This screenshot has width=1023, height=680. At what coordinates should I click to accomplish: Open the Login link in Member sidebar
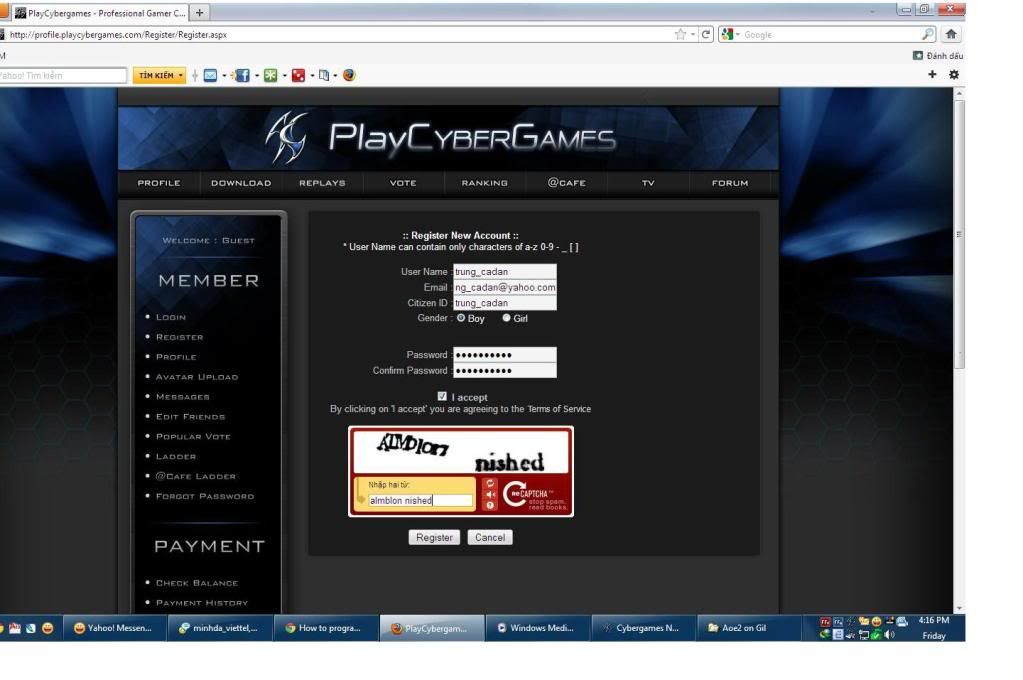(x=171, y=317)
